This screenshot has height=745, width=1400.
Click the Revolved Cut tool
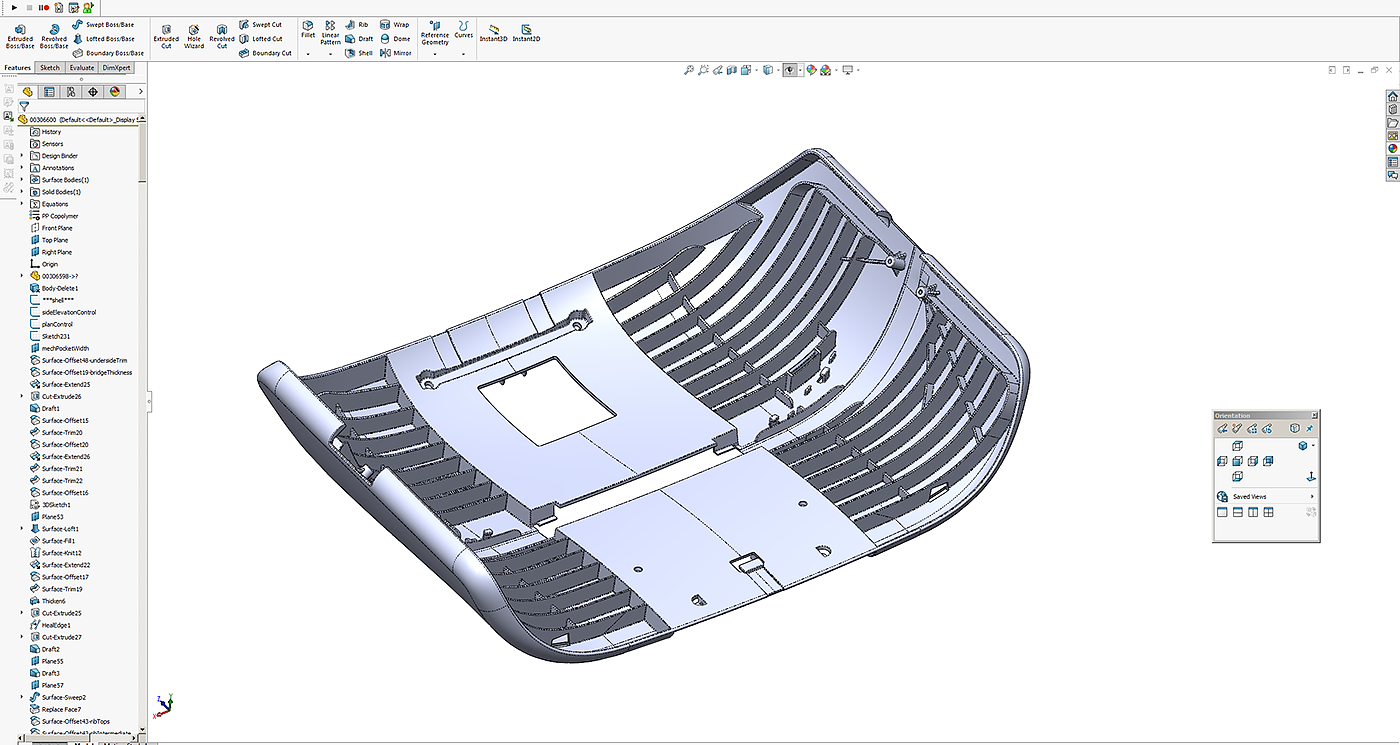coord(222,36)
